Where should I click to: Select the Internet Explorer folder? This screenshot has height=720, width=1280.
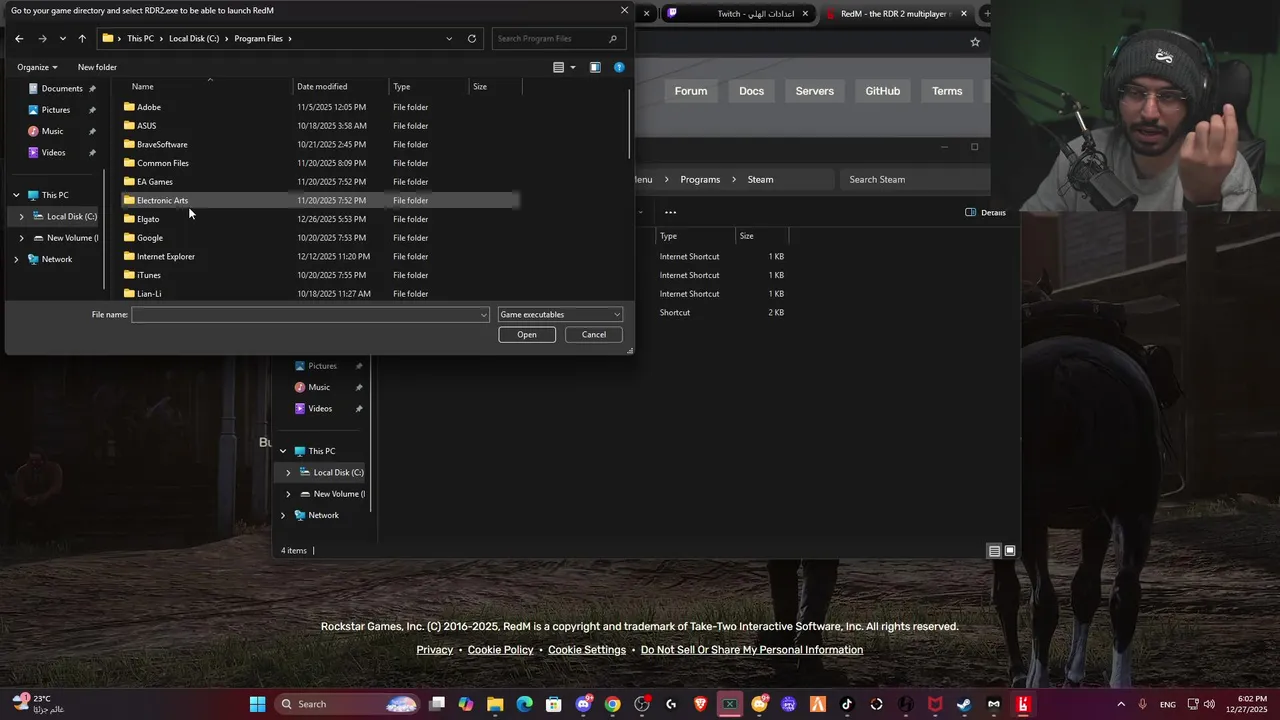point(166,257)
